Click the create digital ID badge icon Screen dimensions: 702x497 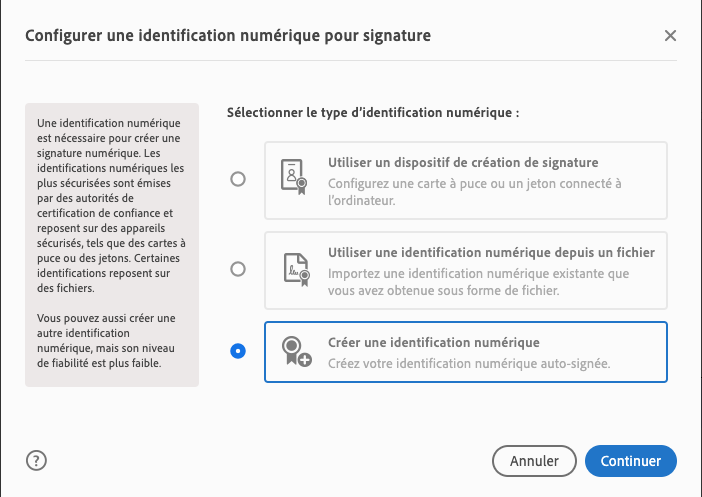[x=293, y=352]
